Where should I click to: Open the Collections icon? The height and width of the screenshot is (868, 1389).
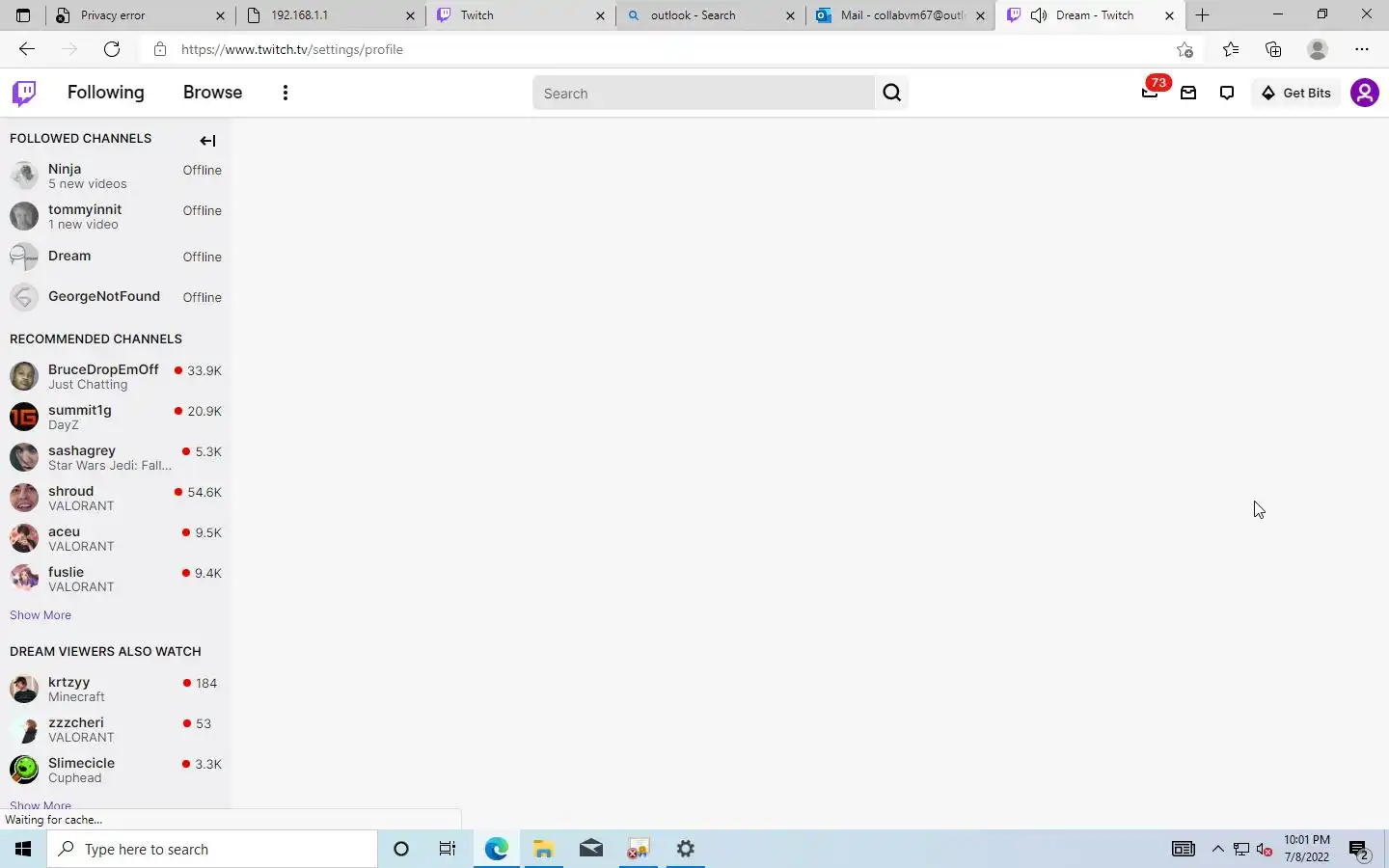[x=1273, y=49]
